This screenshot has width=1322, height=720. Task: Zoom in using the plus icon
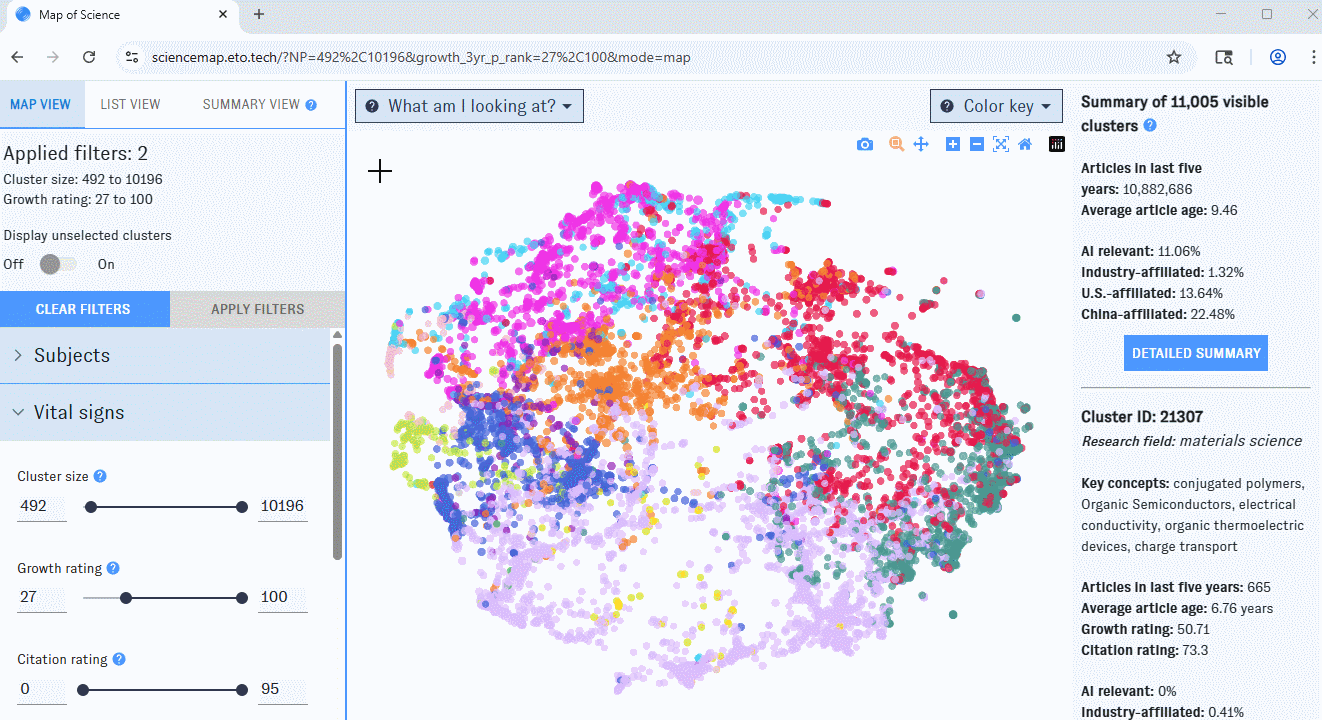952,144
